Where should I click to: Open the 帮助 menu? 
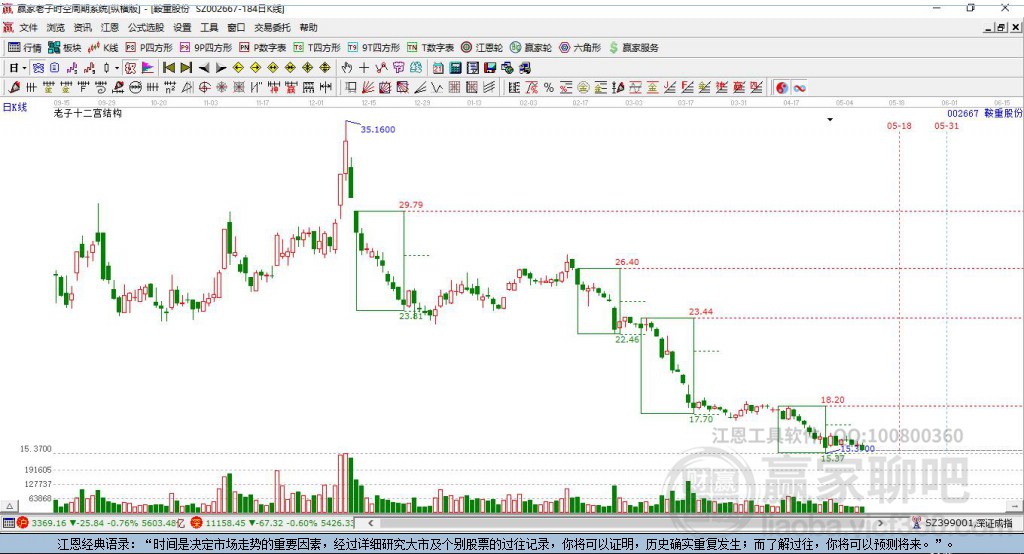tap(308, 27)
